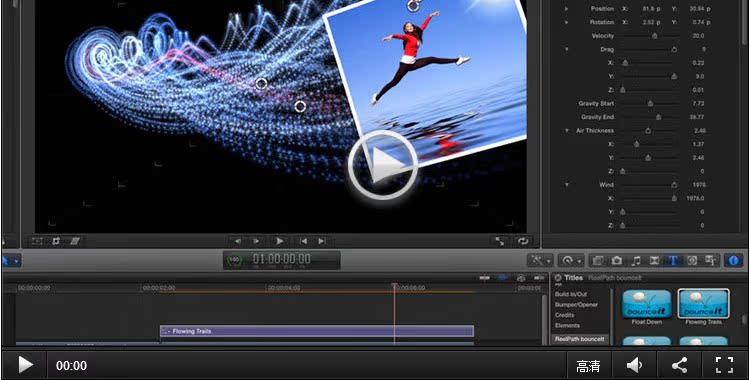Play the project in the viewer transport

[280, 241]
